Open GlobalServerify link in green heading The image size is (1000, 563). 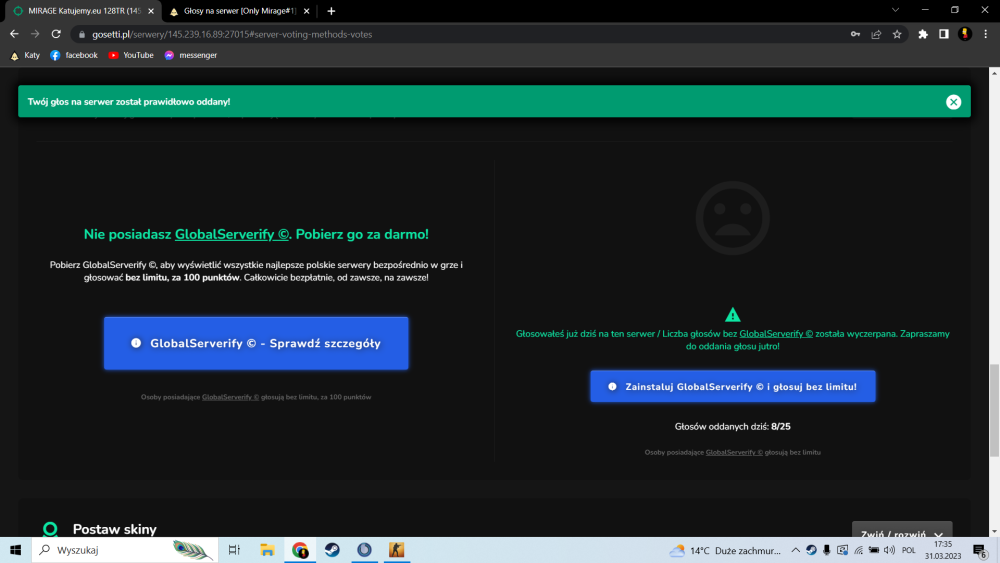tap(232, 234)
